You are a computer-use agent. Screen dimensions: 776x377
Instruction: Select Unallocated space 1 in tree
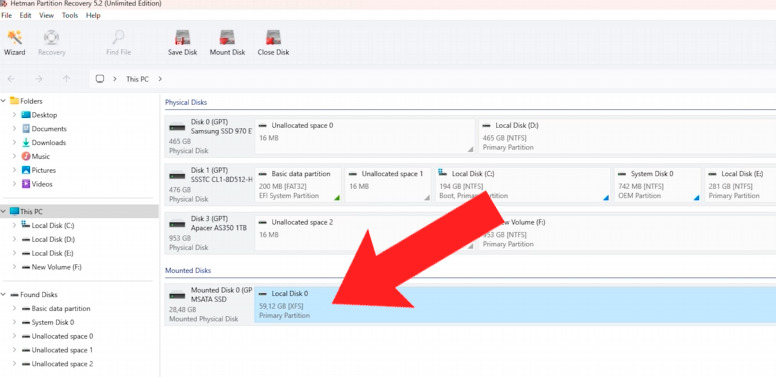point(62,350)
